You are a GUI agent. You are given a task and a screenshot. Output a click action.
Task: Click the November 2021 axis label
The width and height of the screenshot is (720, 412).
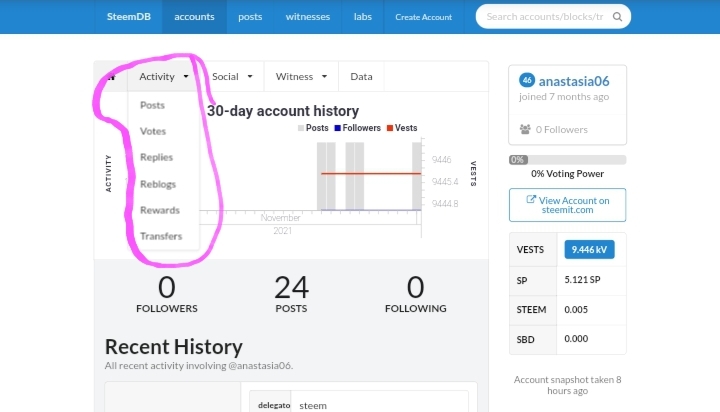[281, 224]
